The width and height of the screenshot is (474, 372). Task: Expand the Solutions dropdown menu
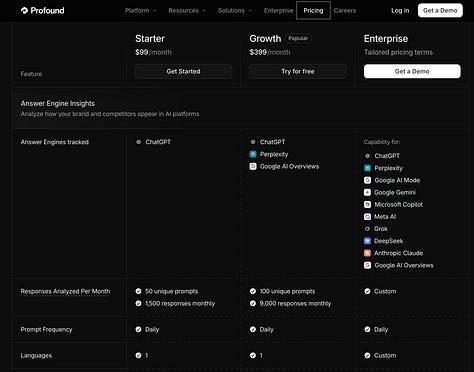tap(235, 11)
